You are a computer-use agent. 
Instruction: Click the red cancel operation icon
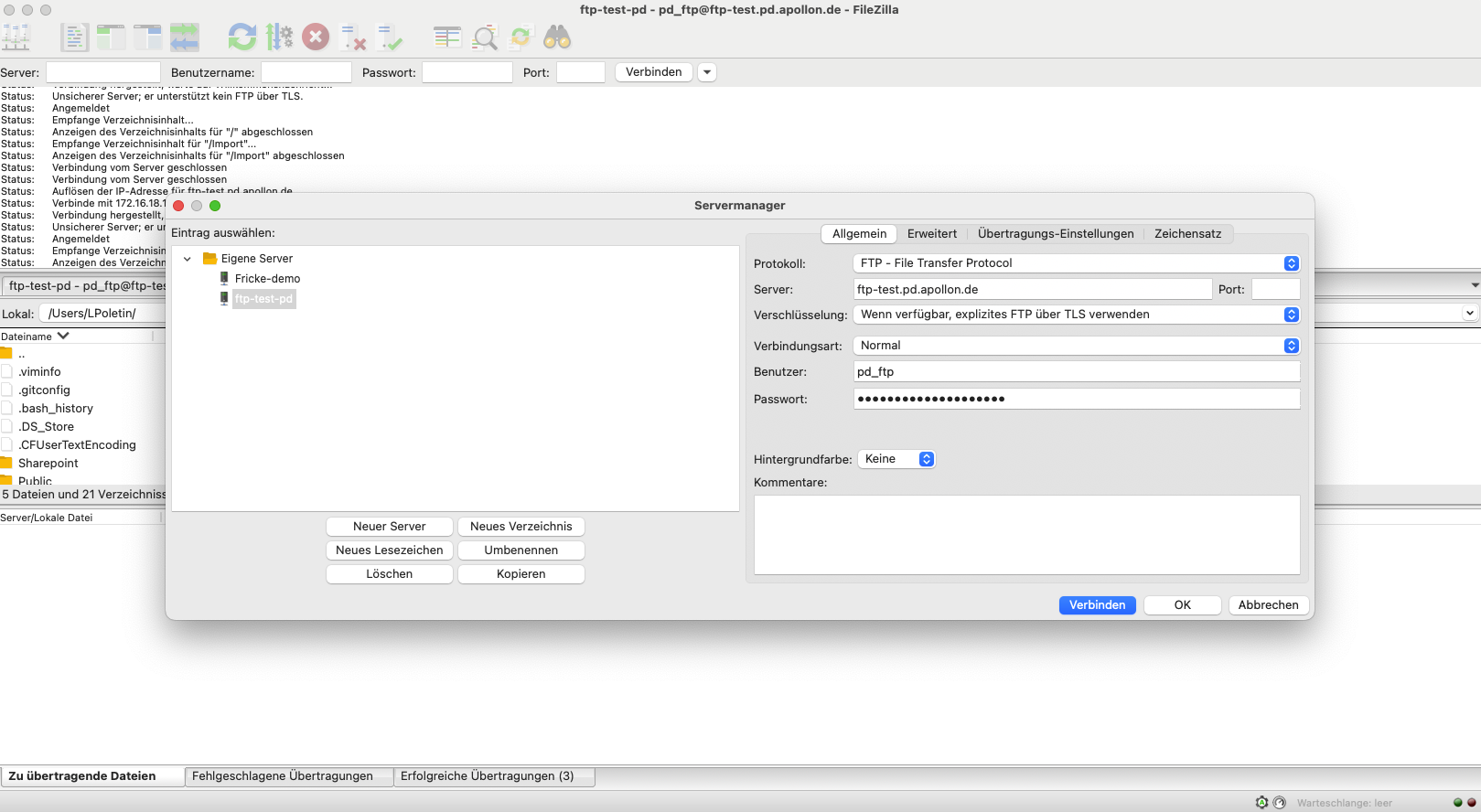click(x=316, y=37)
